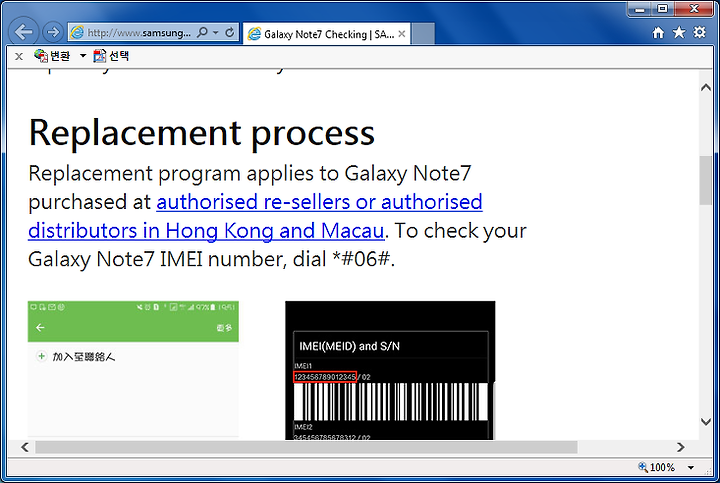Click the 변환 convert PDF button

click(52, 56)
